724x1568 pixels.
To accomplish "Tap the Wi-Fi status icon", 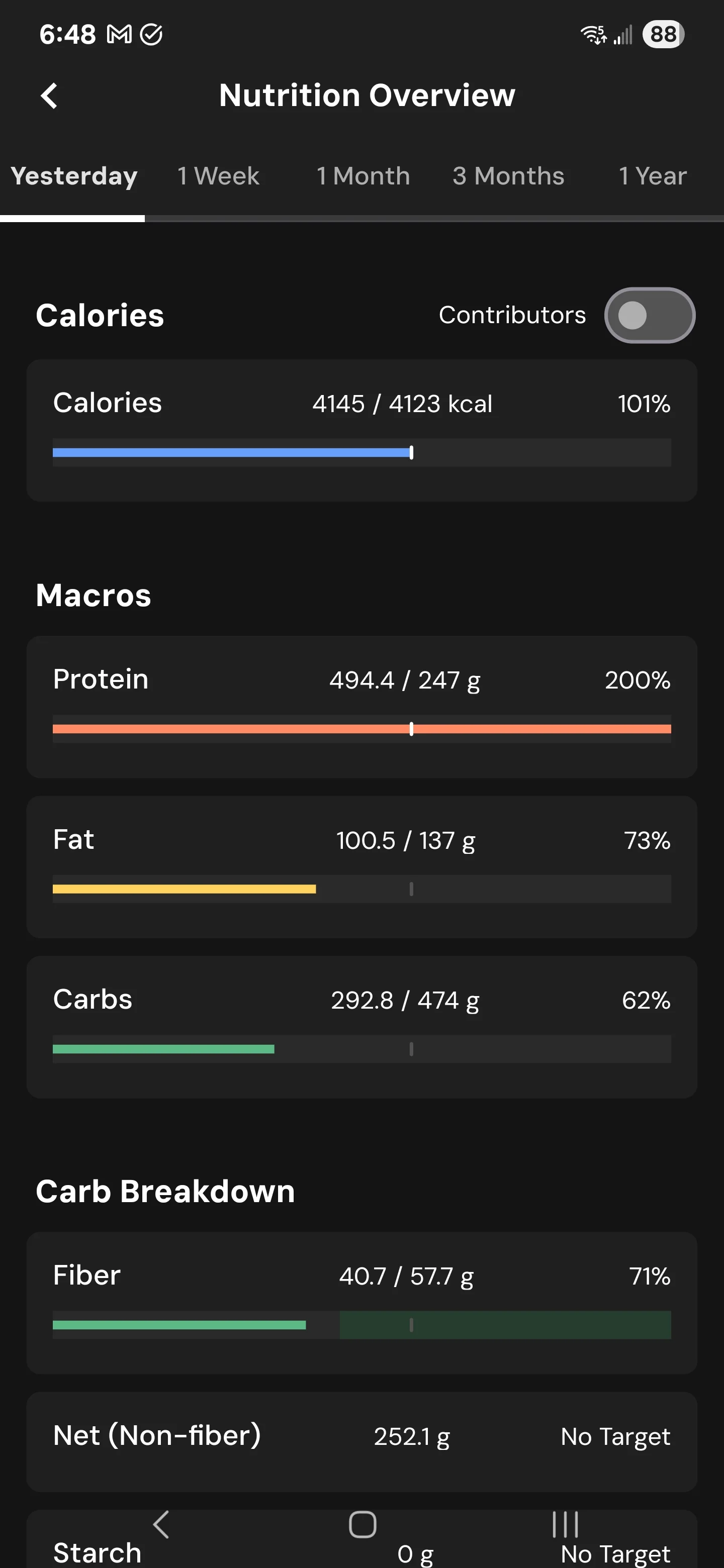I will coord(593,35).
